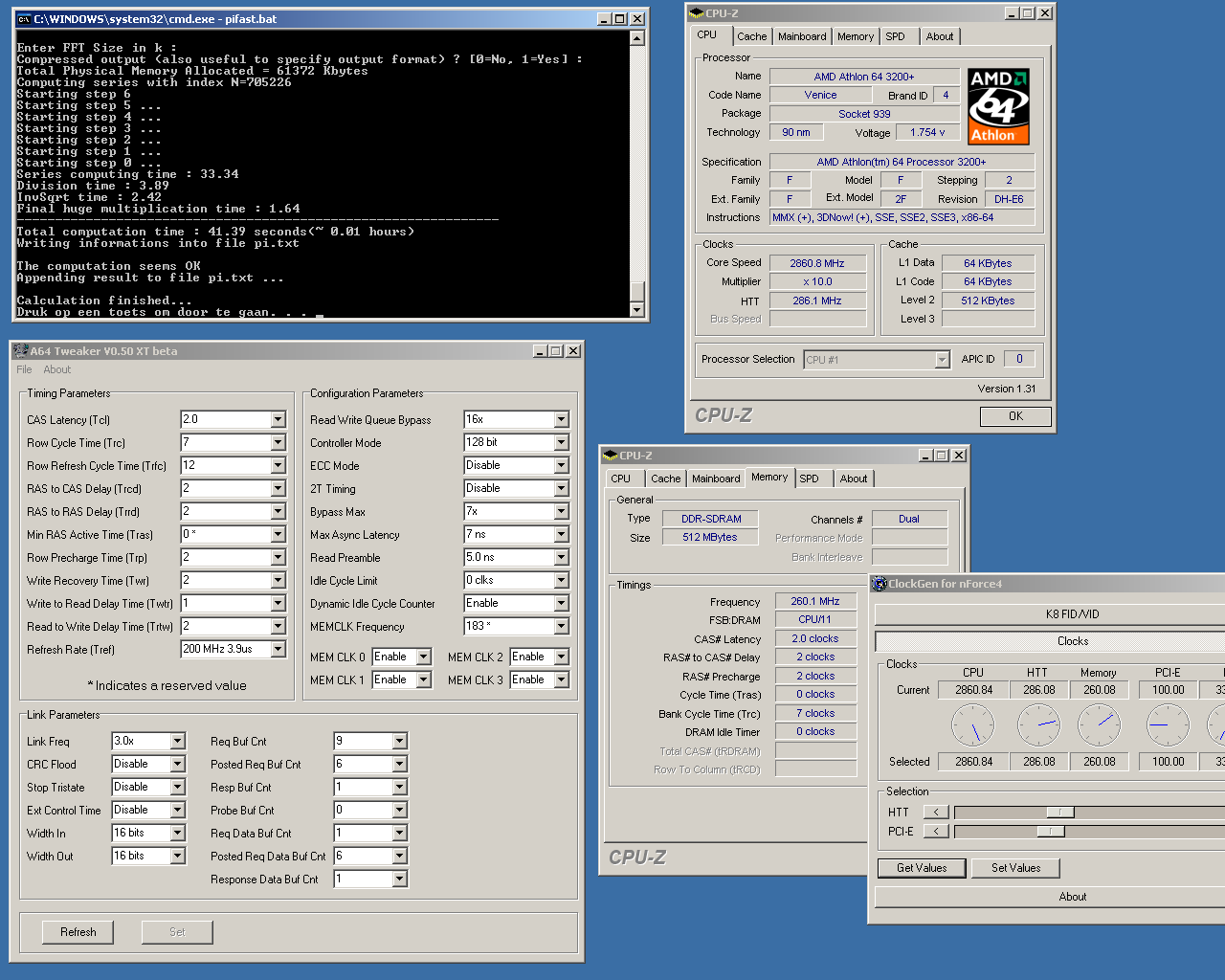Open the SPD tab in CPU-Z Memory window
The height and width of the screenshot is (980, 1225).
tap(809, 479)
